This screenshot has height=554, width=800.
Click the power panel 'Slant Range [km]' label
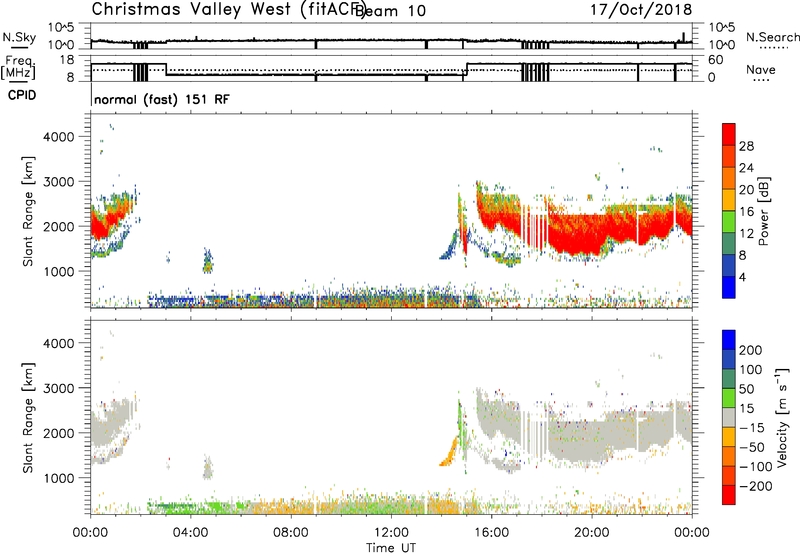(x=28, y=211)
